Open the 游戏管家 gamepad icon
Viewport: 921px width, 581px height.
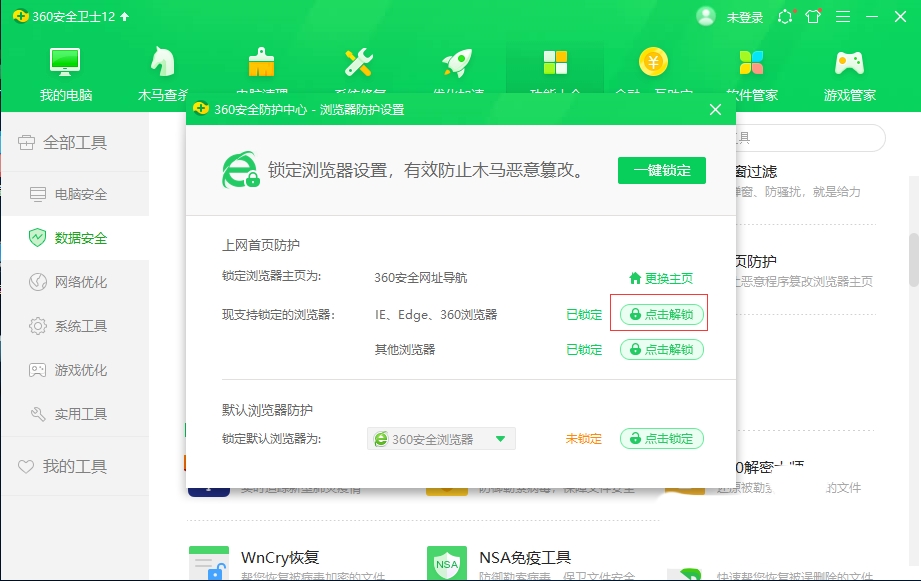point(849,62)
